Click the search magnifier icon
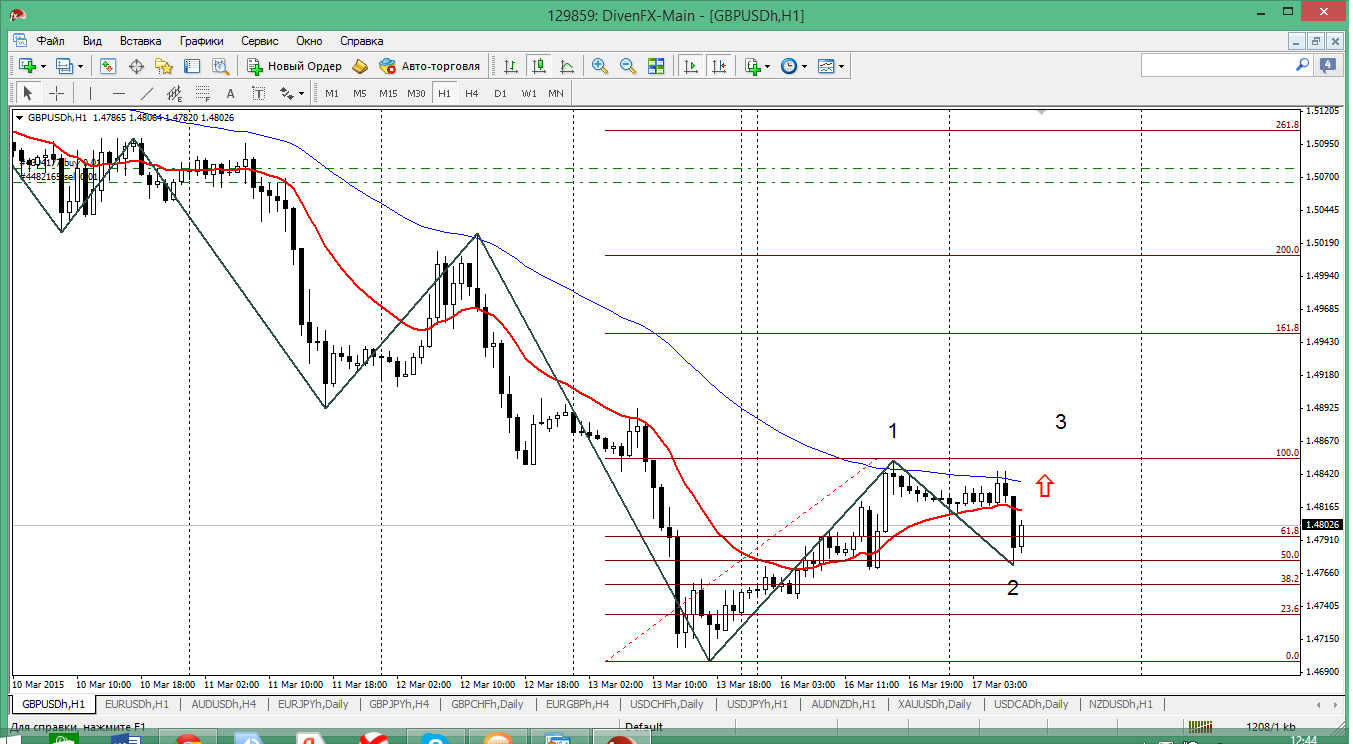This screenshot has height=744, width=1353. pos(1303,64)
